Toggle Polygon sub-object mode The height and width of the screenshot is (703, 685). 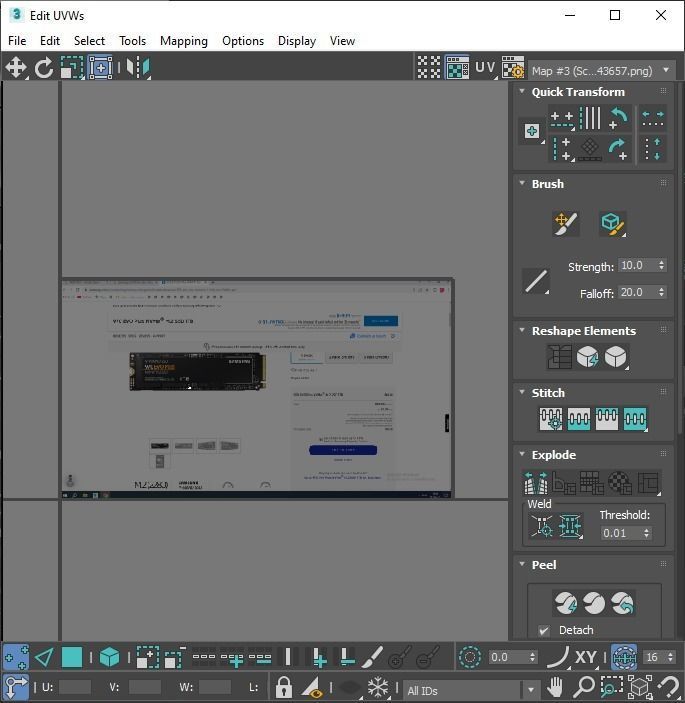click(72, 657)
